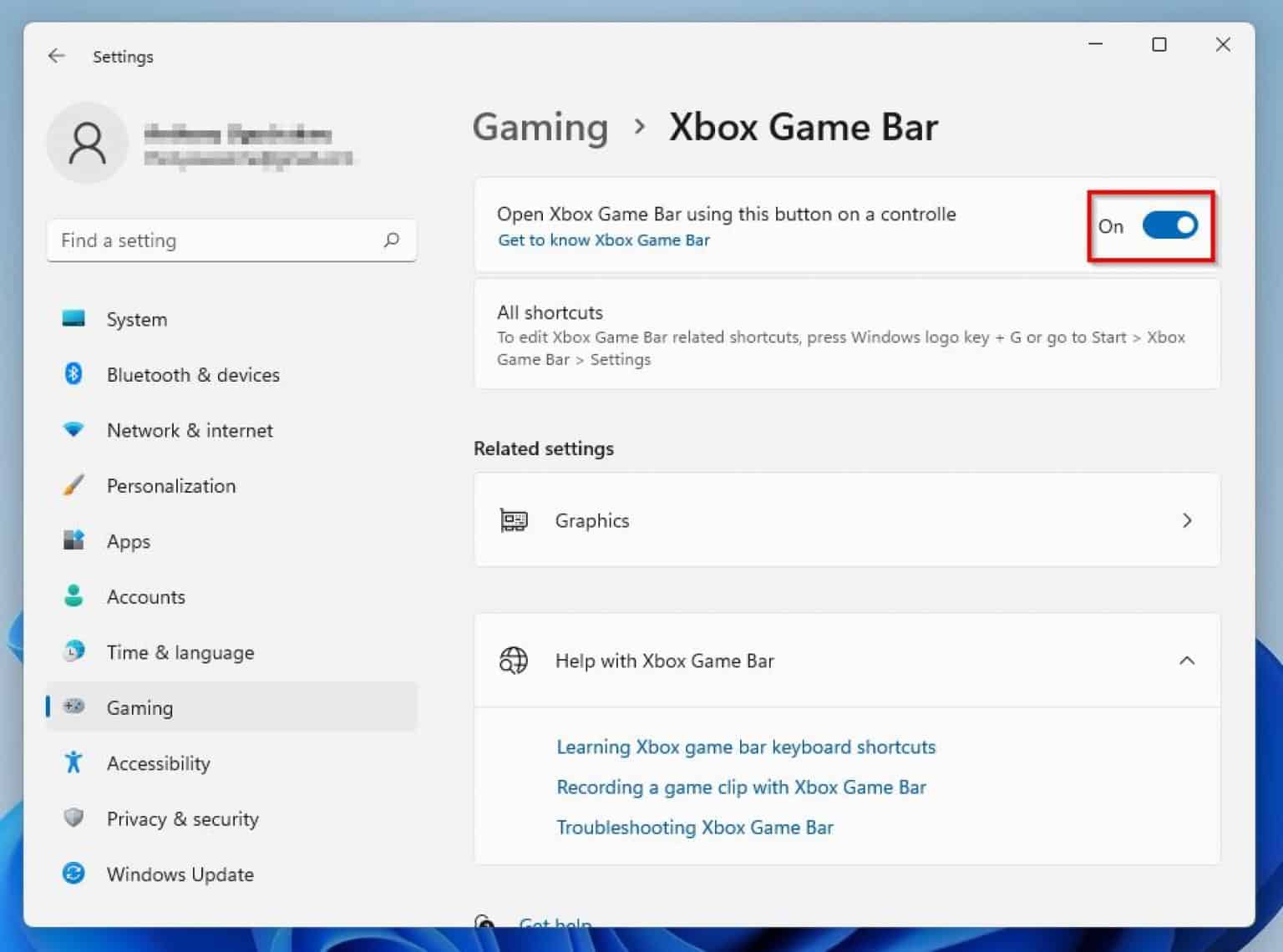This screenshot has height=952, width=1283.
Task: Click the Privacy shield icon
Action: (74, 818)
